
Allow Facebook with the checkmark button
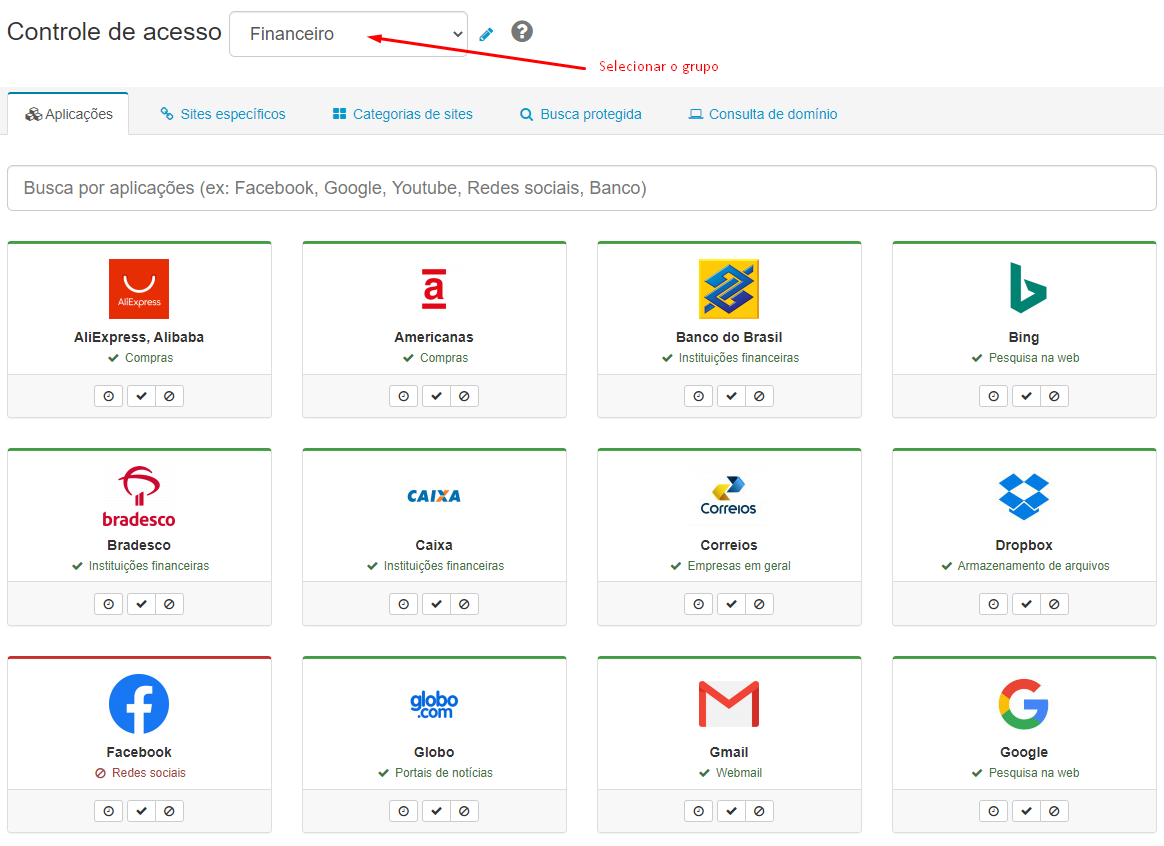pos(141,811)
